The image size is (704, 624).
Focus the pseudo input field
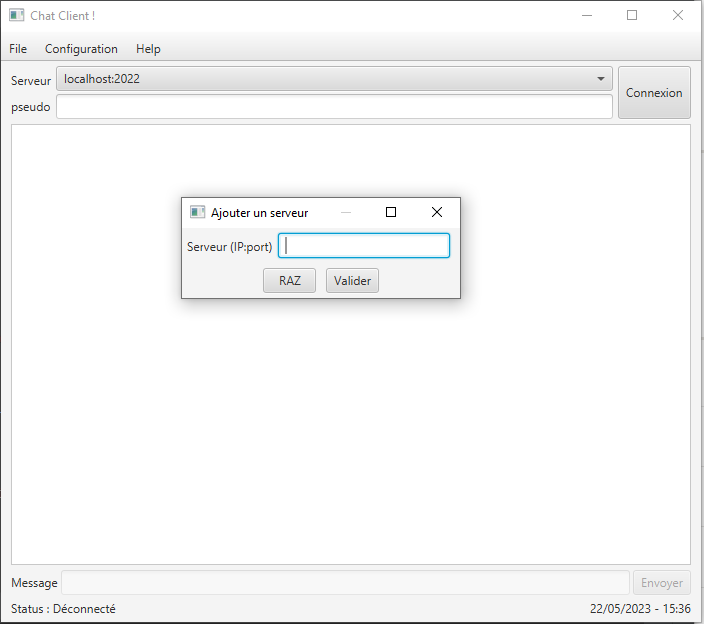(334, 107)
